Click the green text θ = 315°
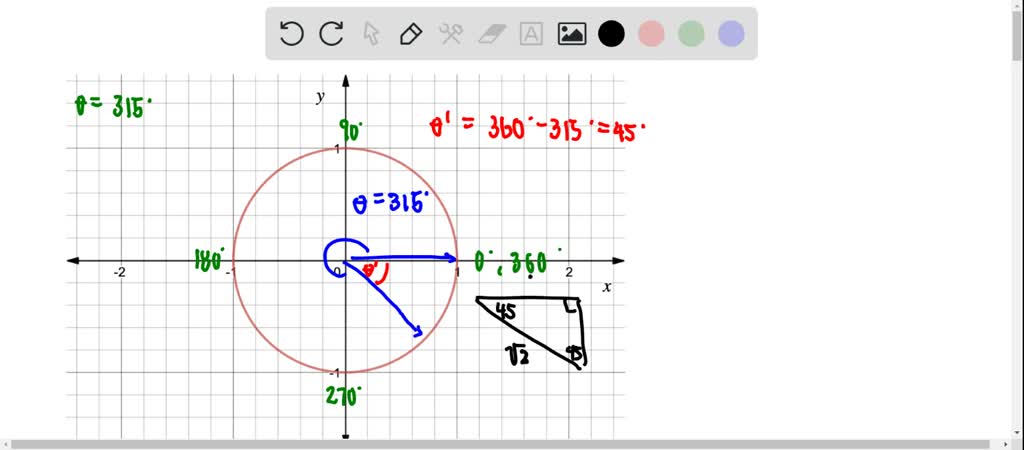This screenshot has width=1024, height=450. tap(114, 105)
